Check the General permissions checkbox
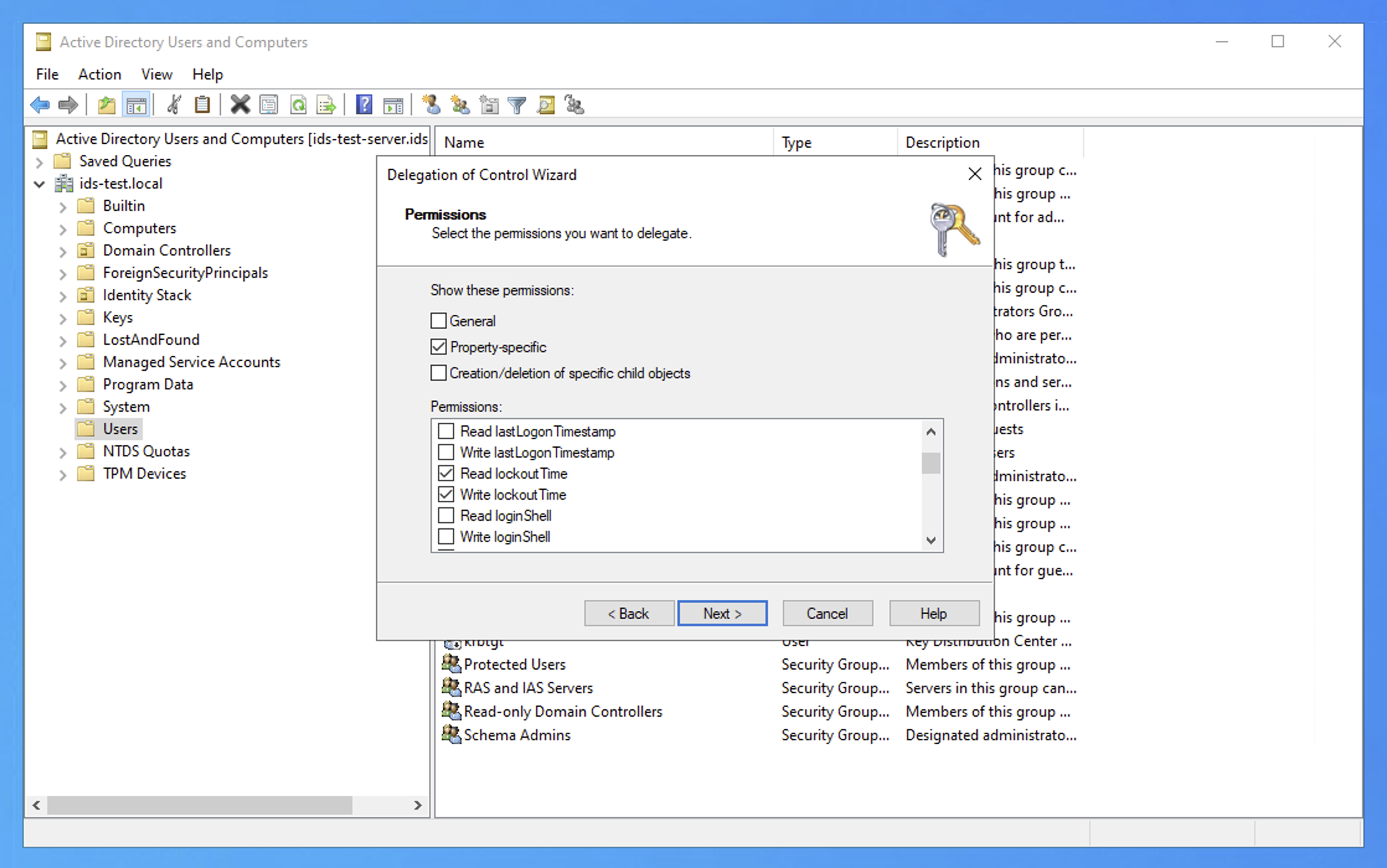 (x=439, y=321)
